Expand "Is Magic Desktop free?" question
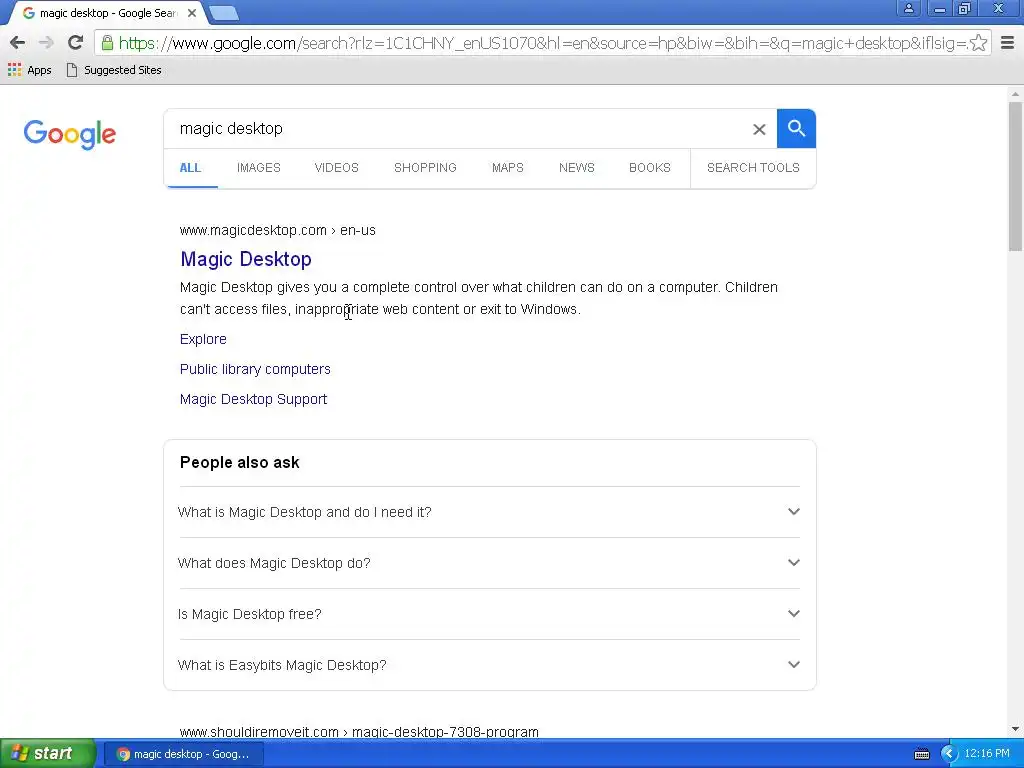1024x768 pixels. 489,614
